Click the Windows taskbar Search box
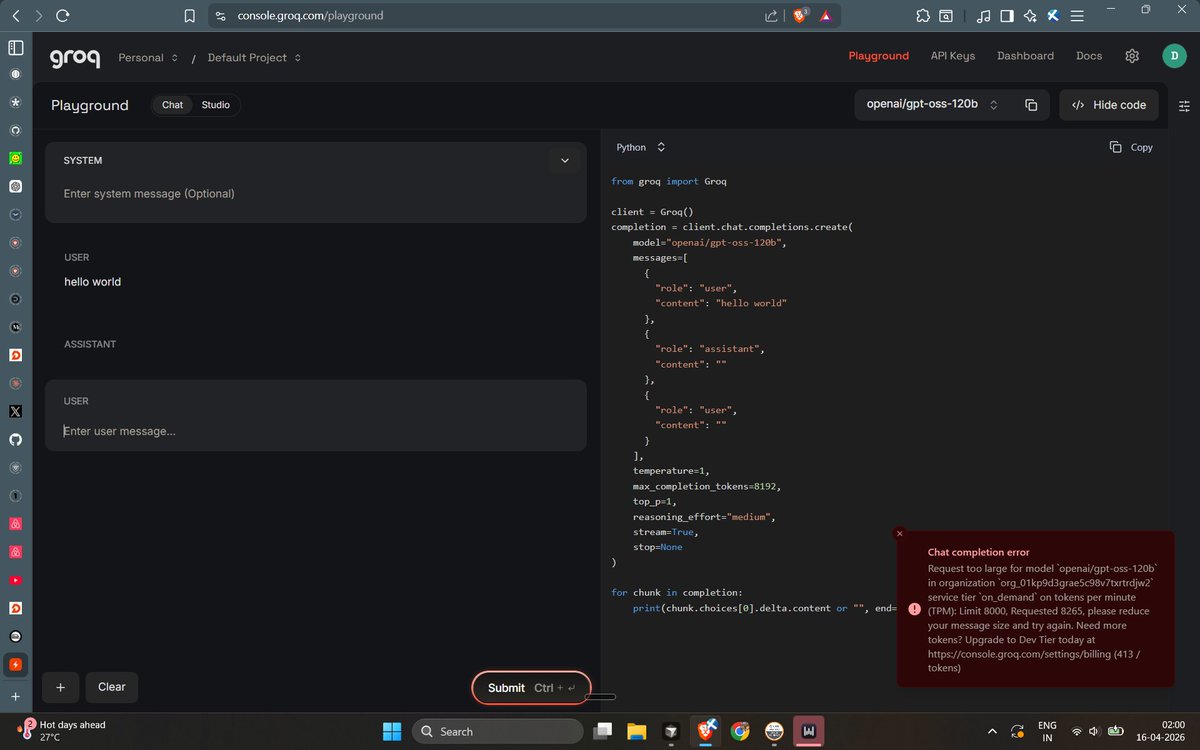 pos(498,731)
